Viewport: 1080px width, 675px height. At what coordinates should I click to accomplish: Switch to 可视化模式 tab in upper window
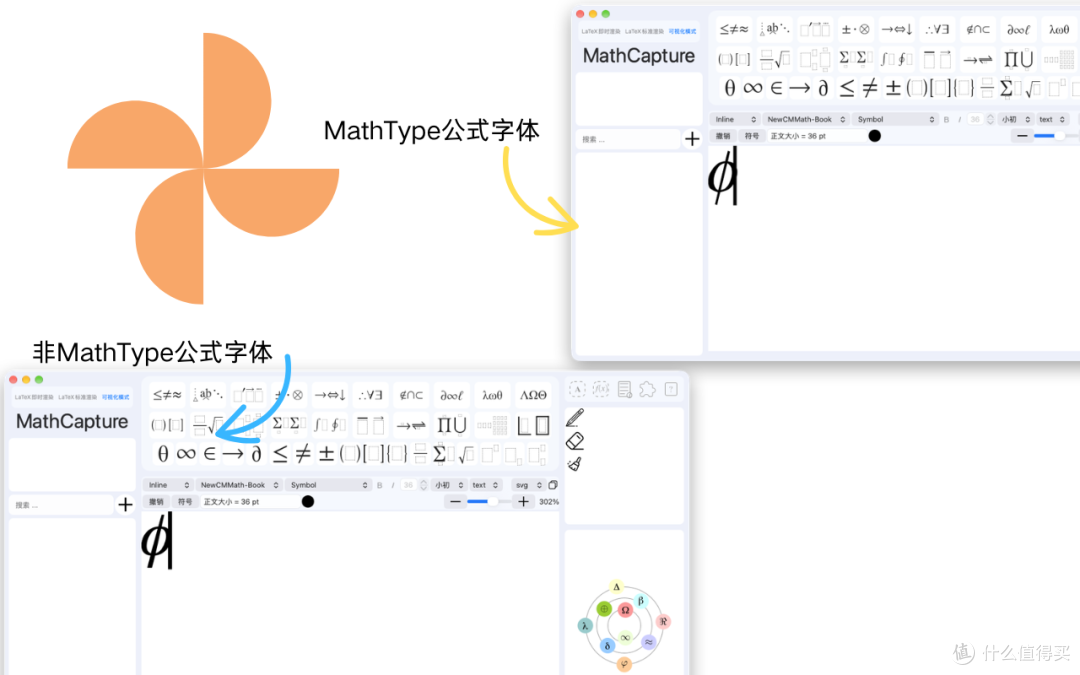pyautogui.click(x=682, y=32)
